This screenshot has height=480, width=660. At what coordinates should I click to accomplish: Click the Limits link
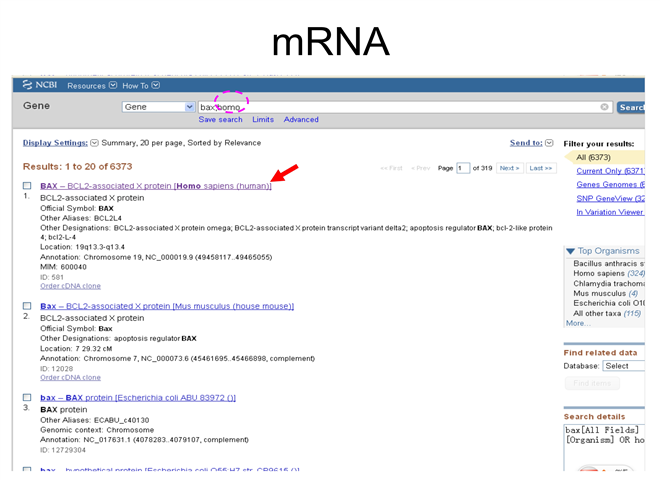[263, 120]
